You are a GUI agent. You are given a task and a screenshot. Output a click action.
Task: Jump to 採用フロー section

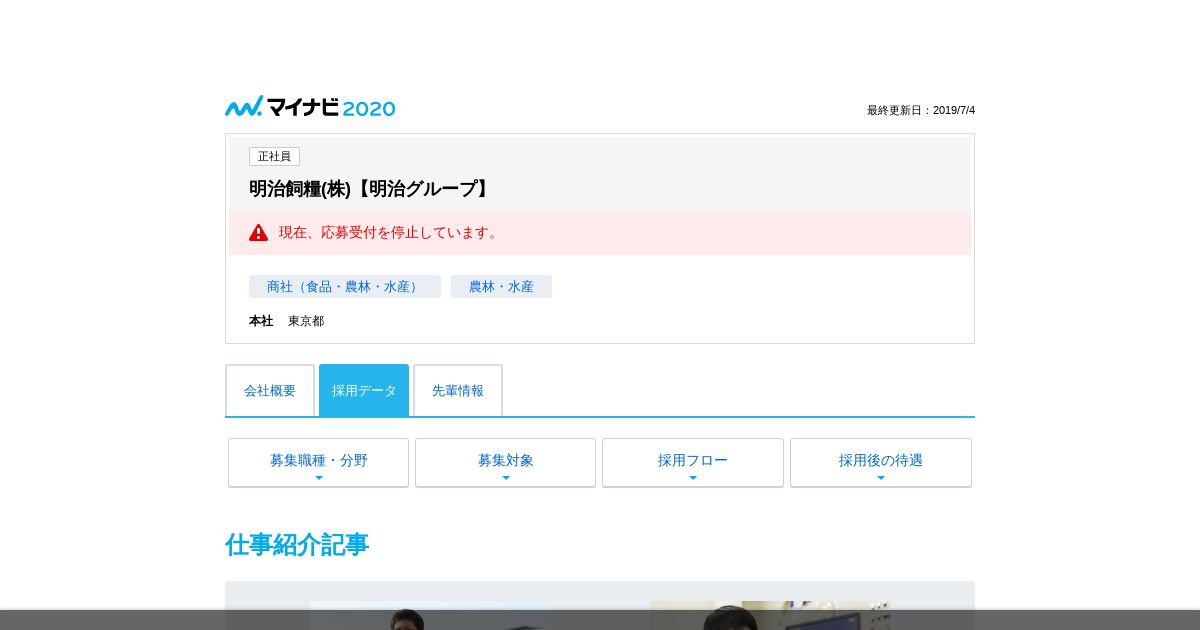tap(693, 462)
